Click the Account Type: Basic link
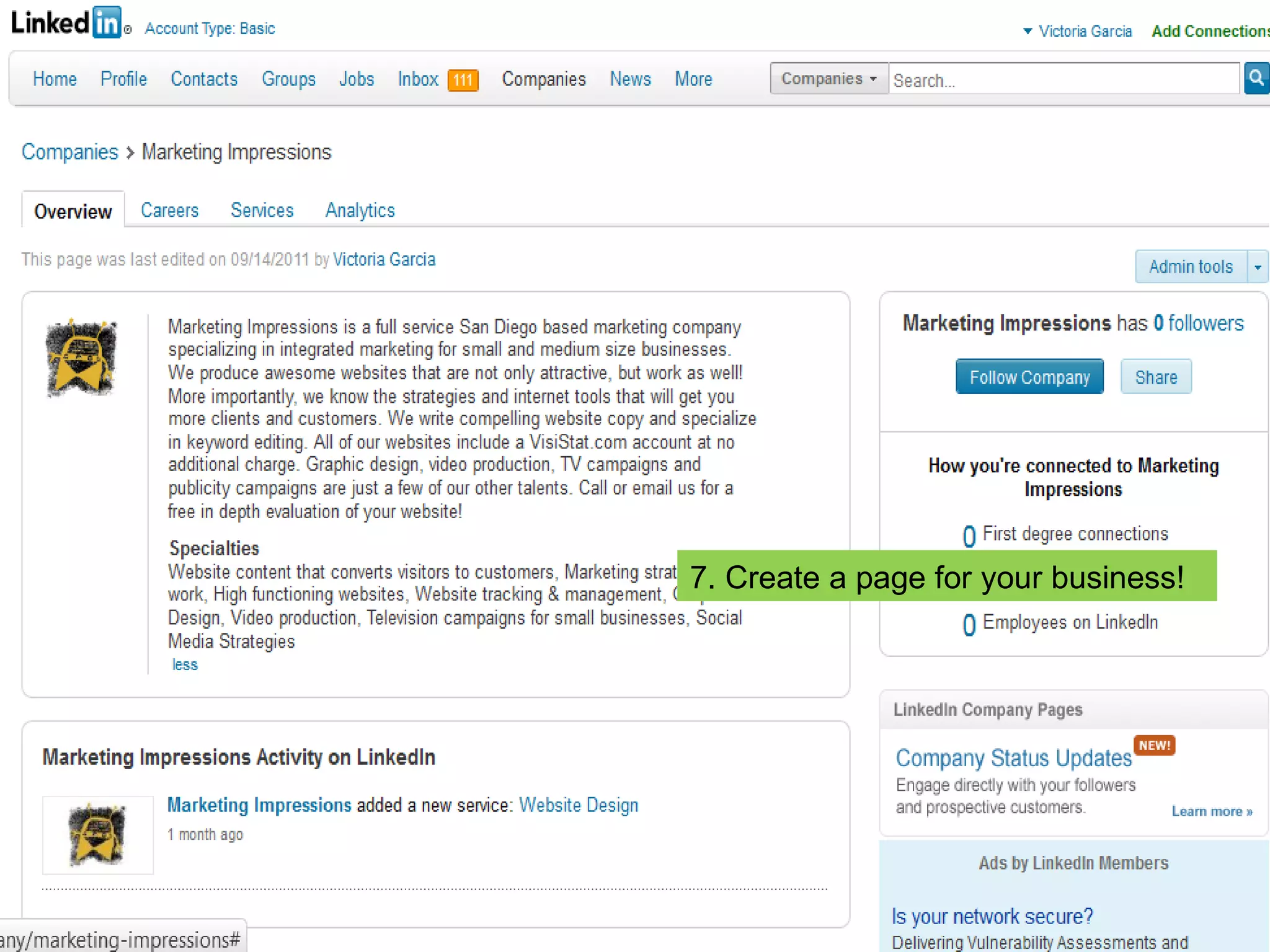 [x=210, y=29]
